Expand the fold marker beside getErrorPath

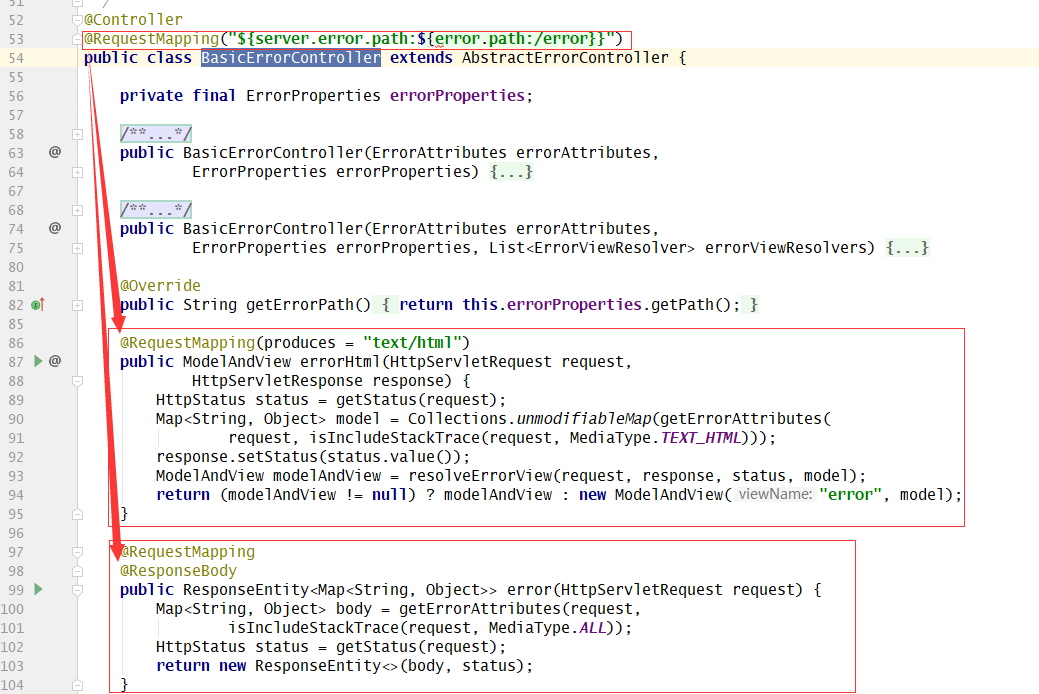(x=77, y=304)
